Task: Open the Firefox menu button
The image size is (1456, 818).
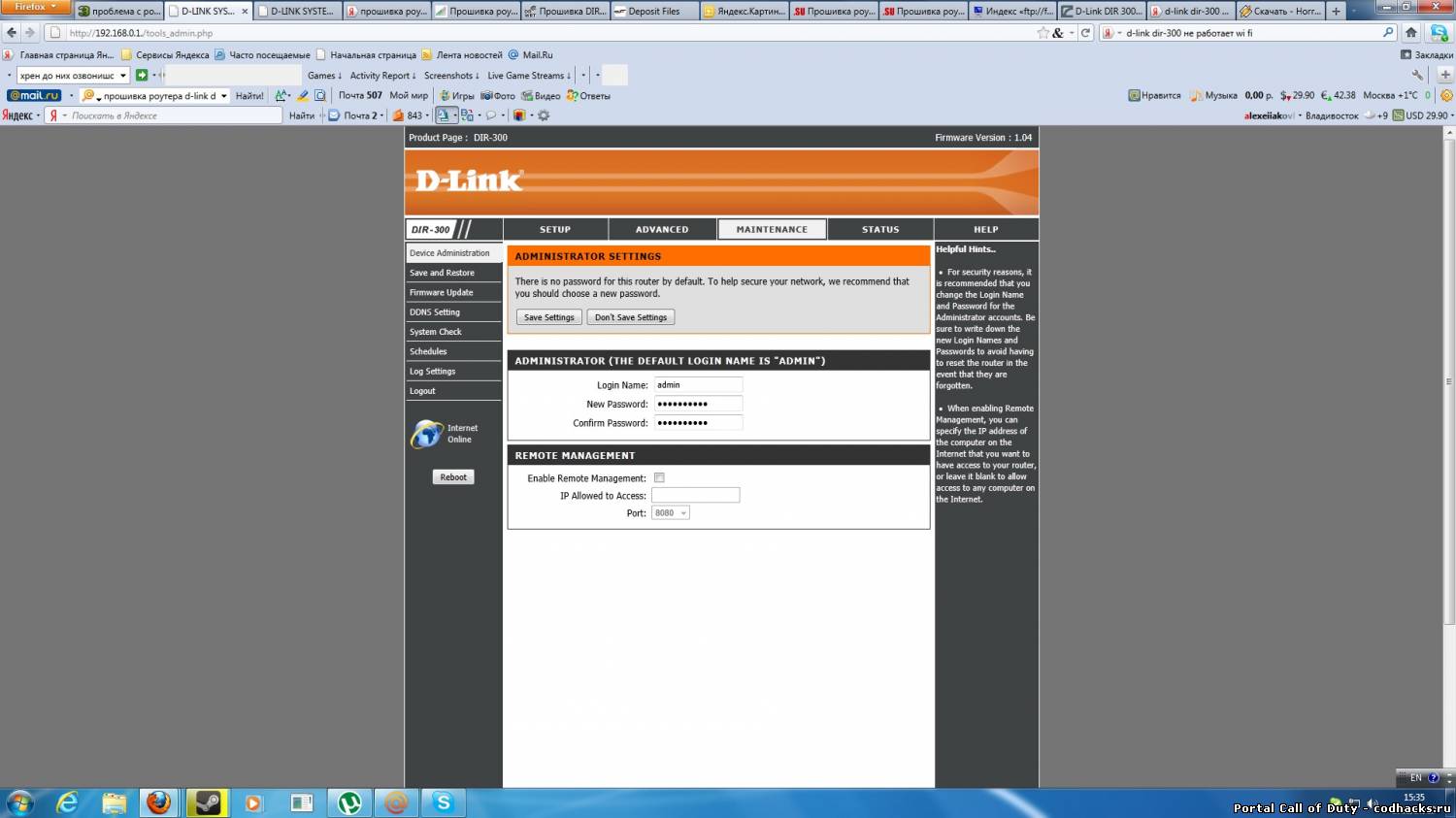Action: point(35,7)
